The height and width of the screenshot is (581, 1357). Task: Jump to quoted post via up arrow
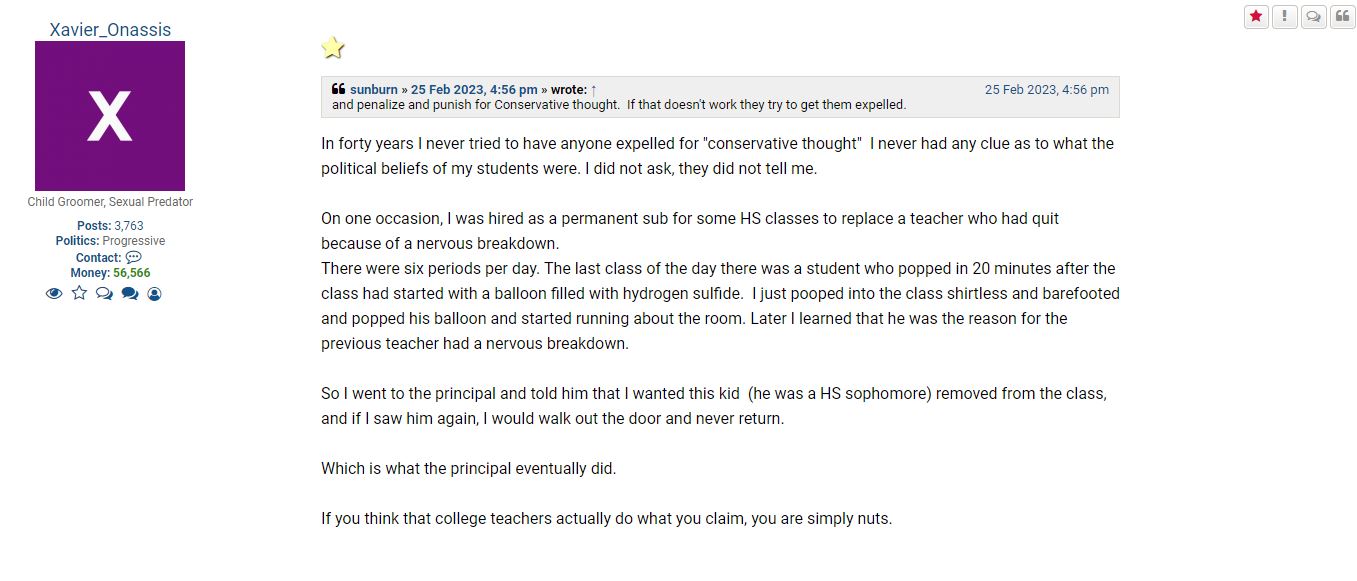coord(594,89)
